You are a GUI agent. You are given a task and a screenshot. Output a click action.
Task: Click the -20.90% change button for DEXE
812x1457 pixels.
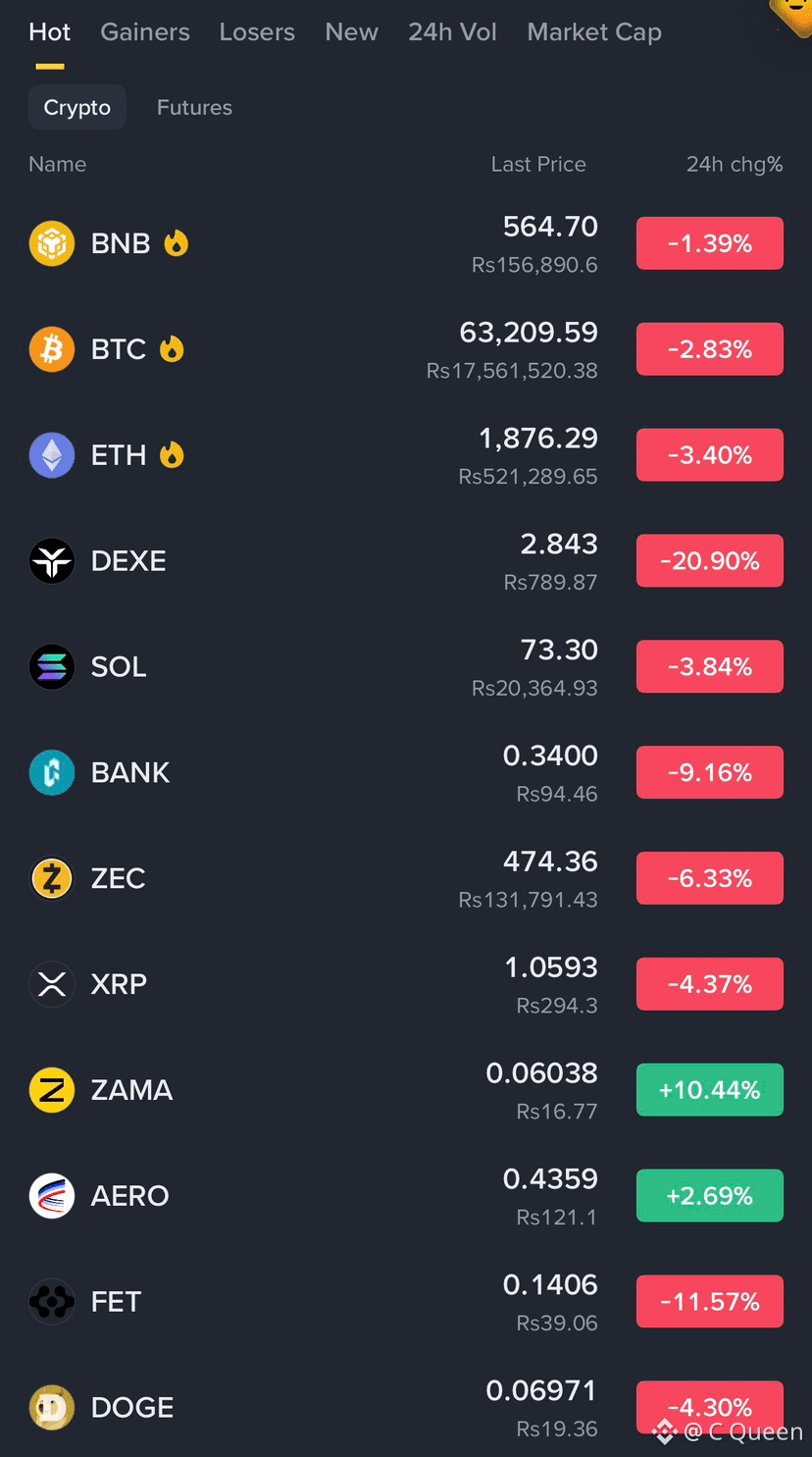point(710,561)
